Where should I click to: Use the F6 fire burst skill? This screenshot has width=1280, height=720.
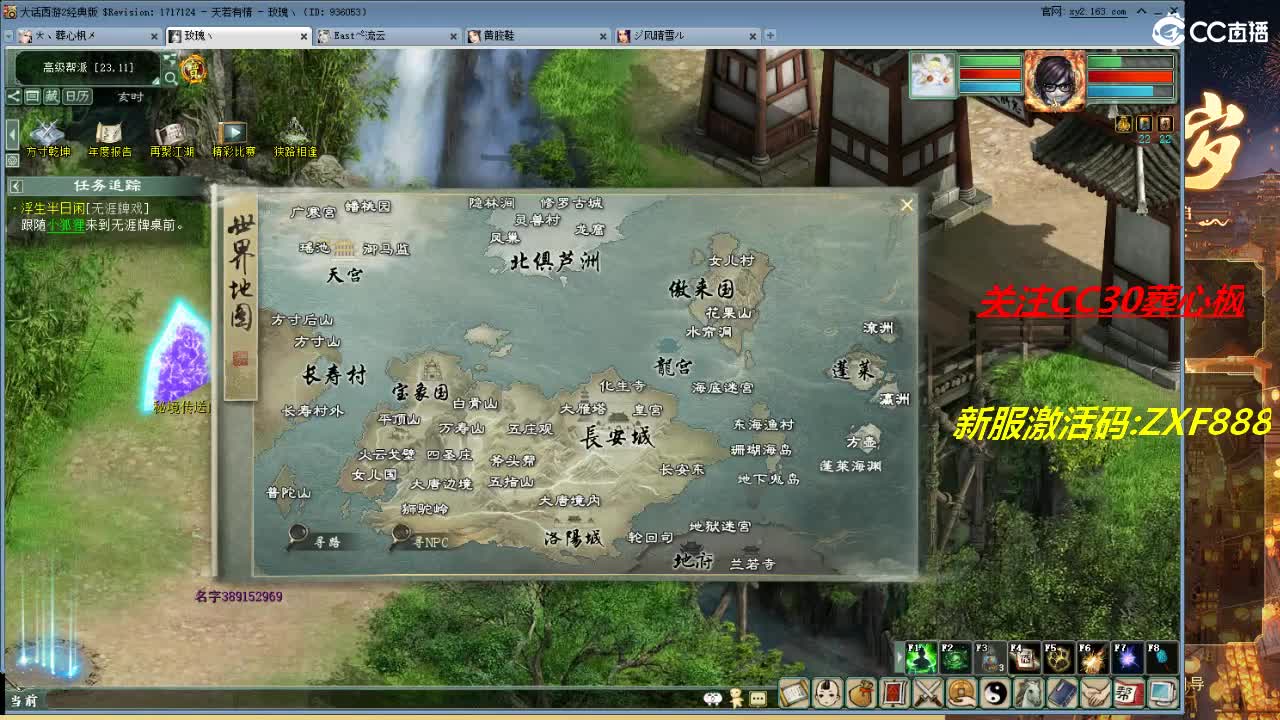(1093, 657)
